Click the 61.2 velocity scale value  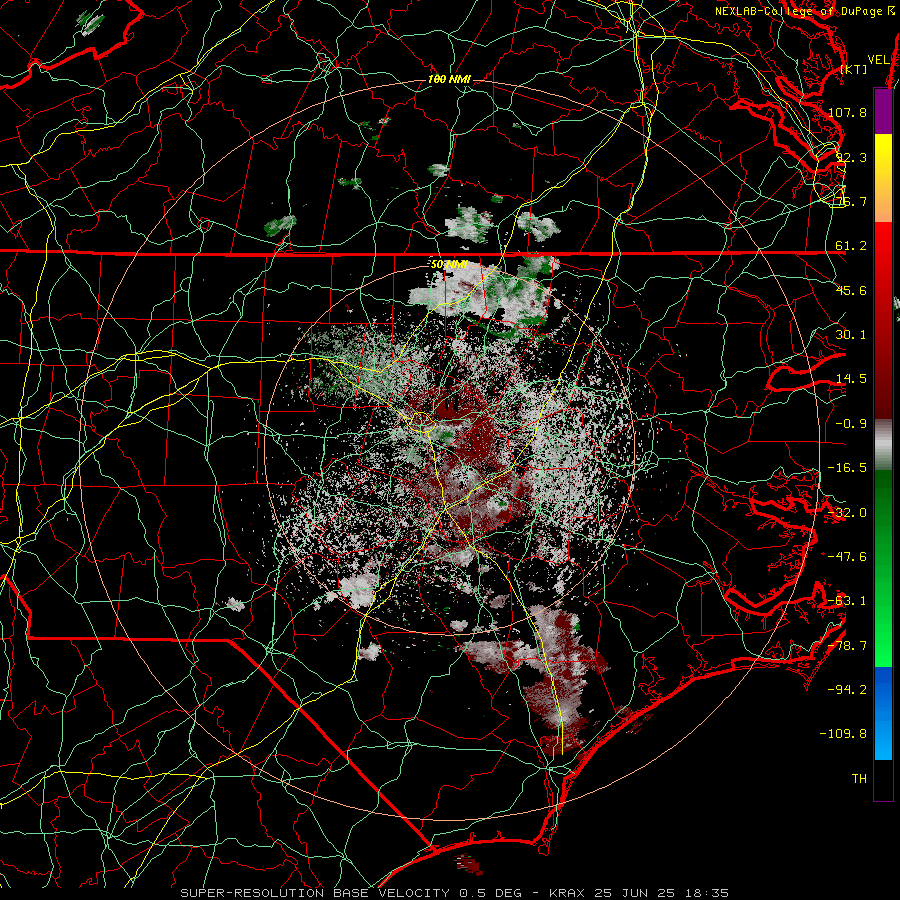[x=851, y=246]
